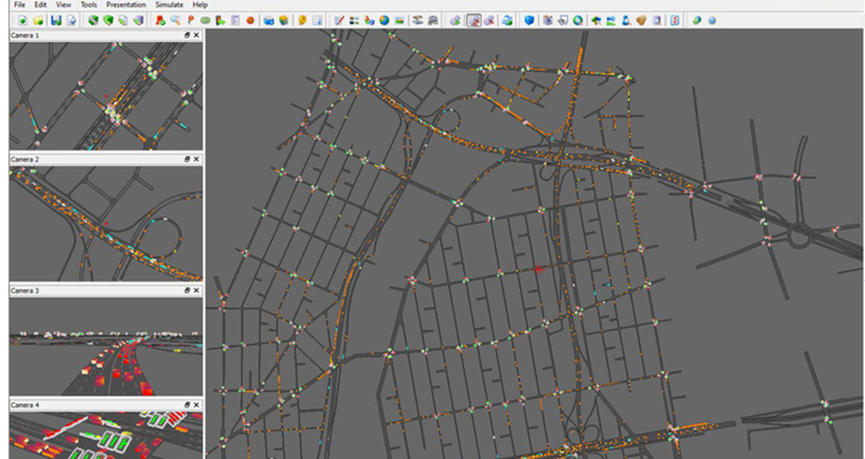Screen dimensions: 865x459
Task: Click the new document toolbar icon
Action: coord(23,20)
